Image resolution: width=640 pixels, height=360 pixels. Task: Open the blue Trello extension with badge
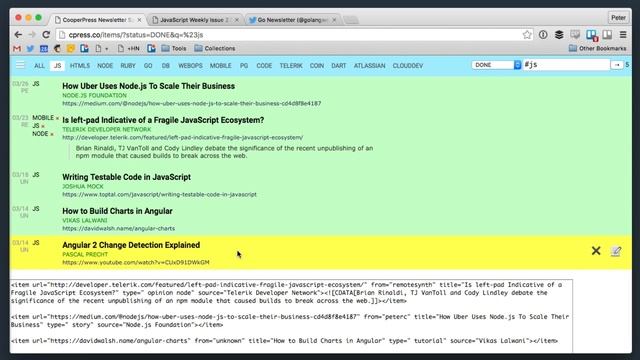pos(591,35)
